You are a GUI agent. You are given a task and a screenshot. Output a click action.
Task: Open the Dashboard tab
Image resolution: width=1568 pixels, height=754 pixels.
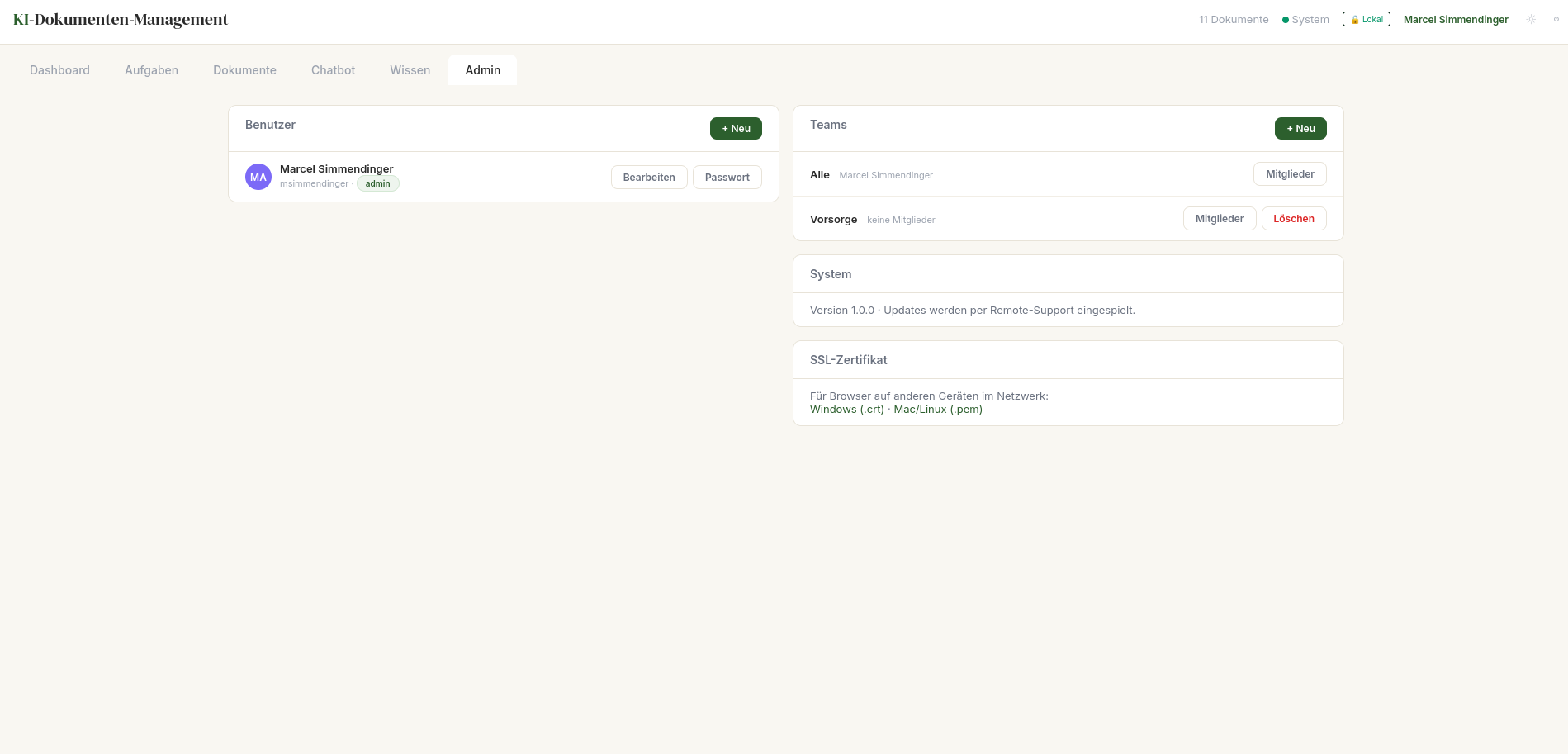[59, 70]
